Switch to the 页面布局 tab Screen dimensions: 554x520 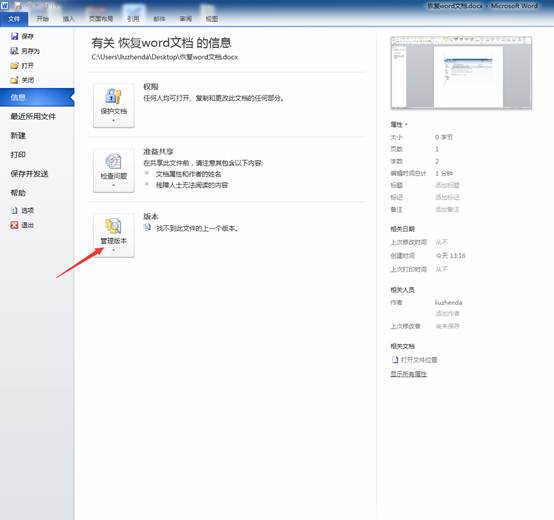[x=101, y=19]
